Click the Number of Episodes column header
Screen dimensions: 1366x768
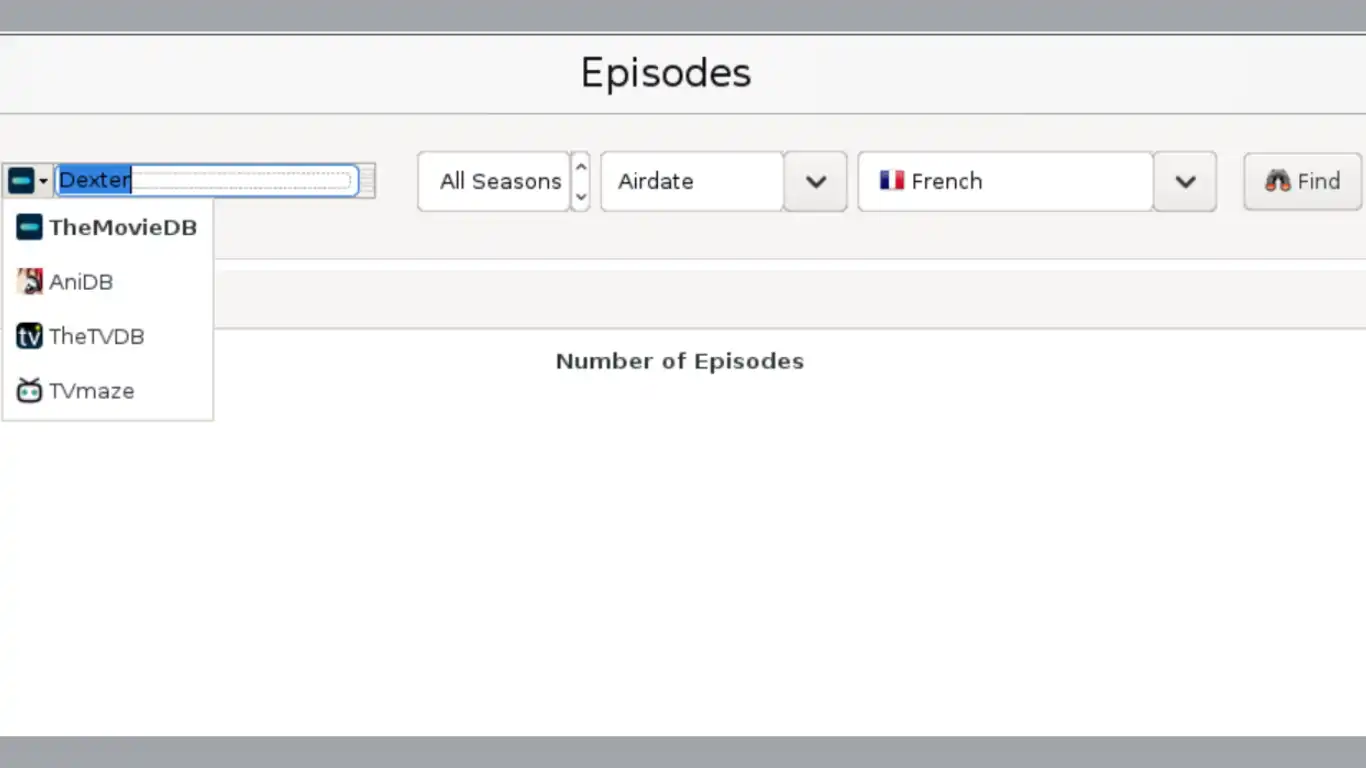[x=679, y=361]
